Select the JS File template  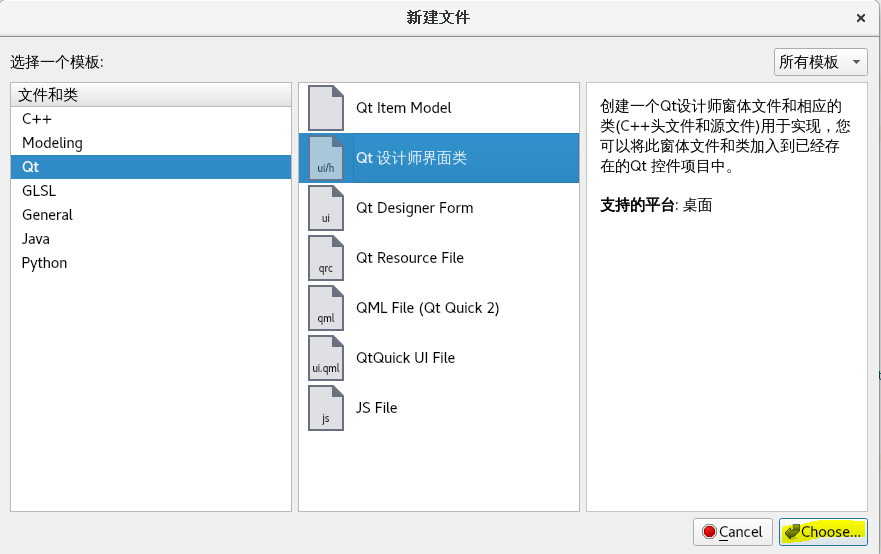point(439,408)
